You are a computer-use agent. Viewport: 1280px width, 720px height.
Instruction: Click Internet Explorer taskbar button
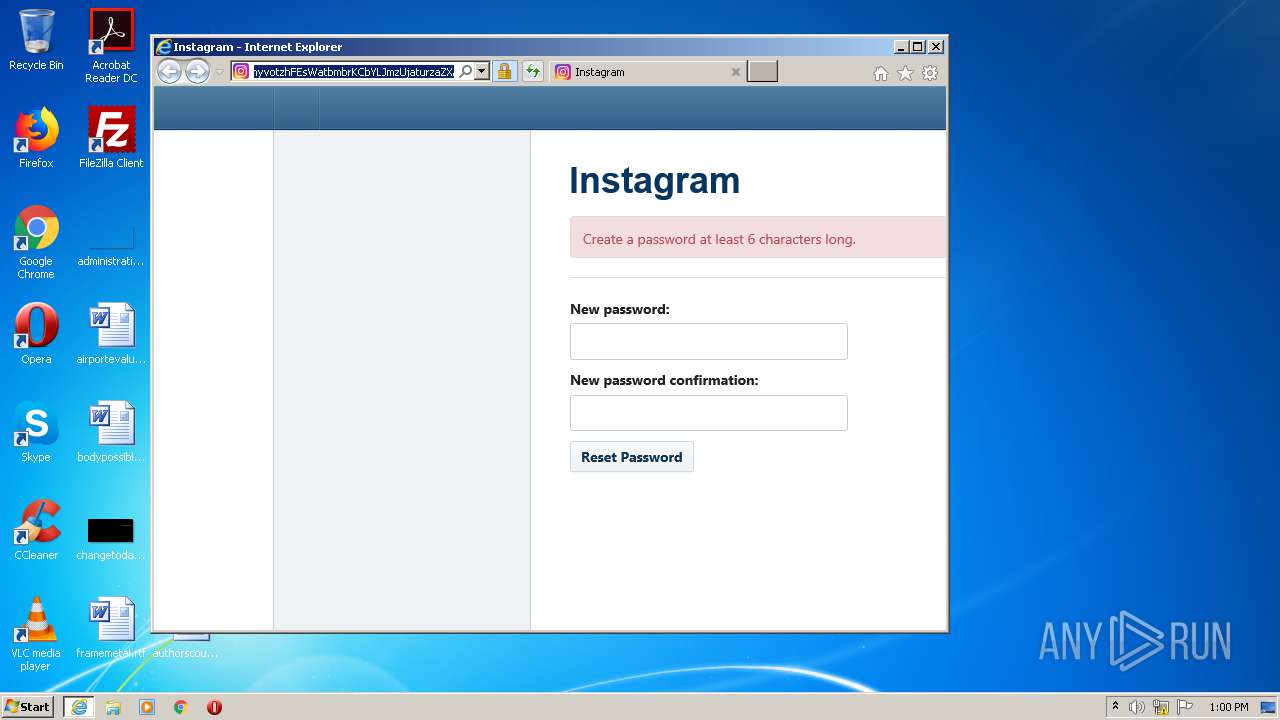[79, 707]
